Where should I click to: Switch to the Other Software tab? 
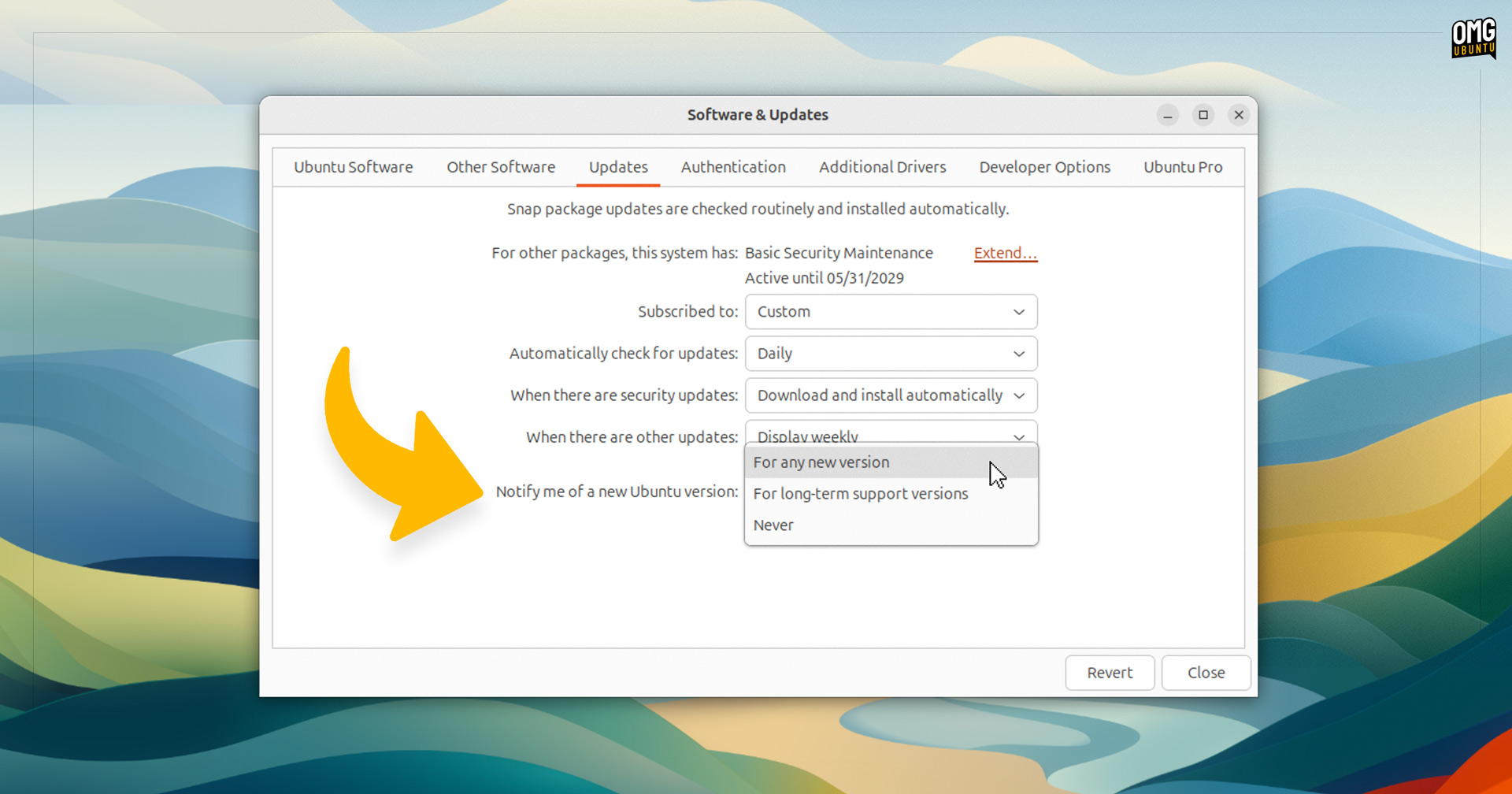pos(501,167)
